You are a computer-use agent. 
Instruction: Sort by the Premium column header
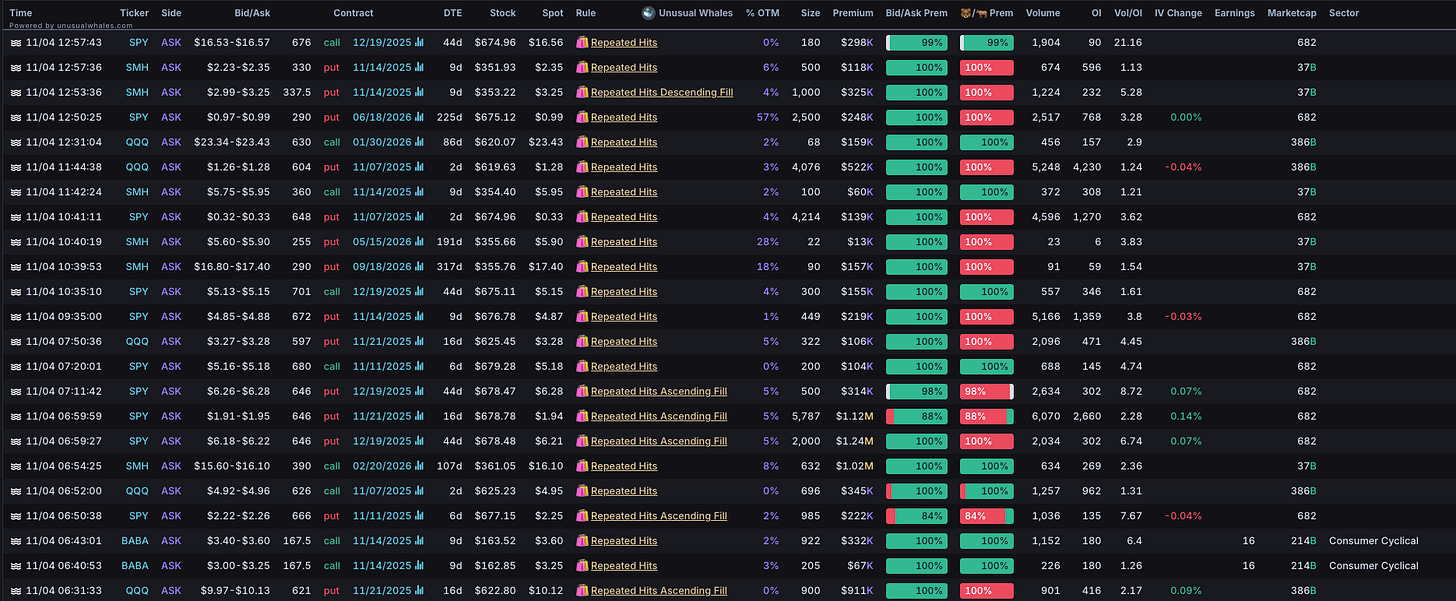853,13
